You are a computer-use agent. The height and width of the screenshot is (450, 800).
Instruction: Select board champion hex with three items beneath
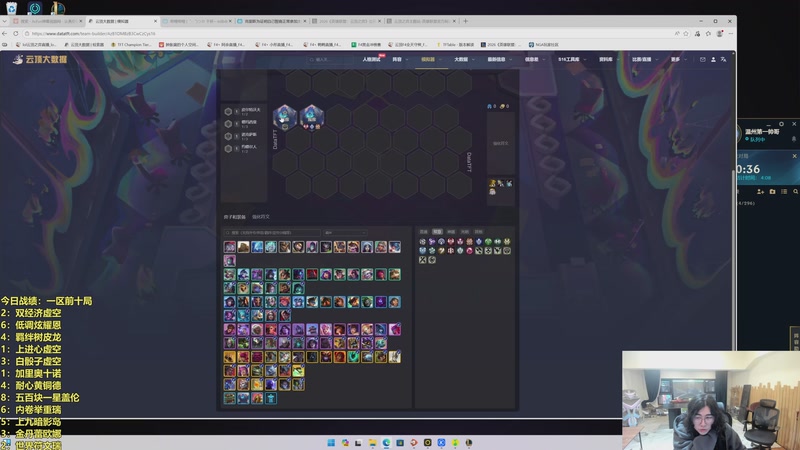click(x=312, y=117)
